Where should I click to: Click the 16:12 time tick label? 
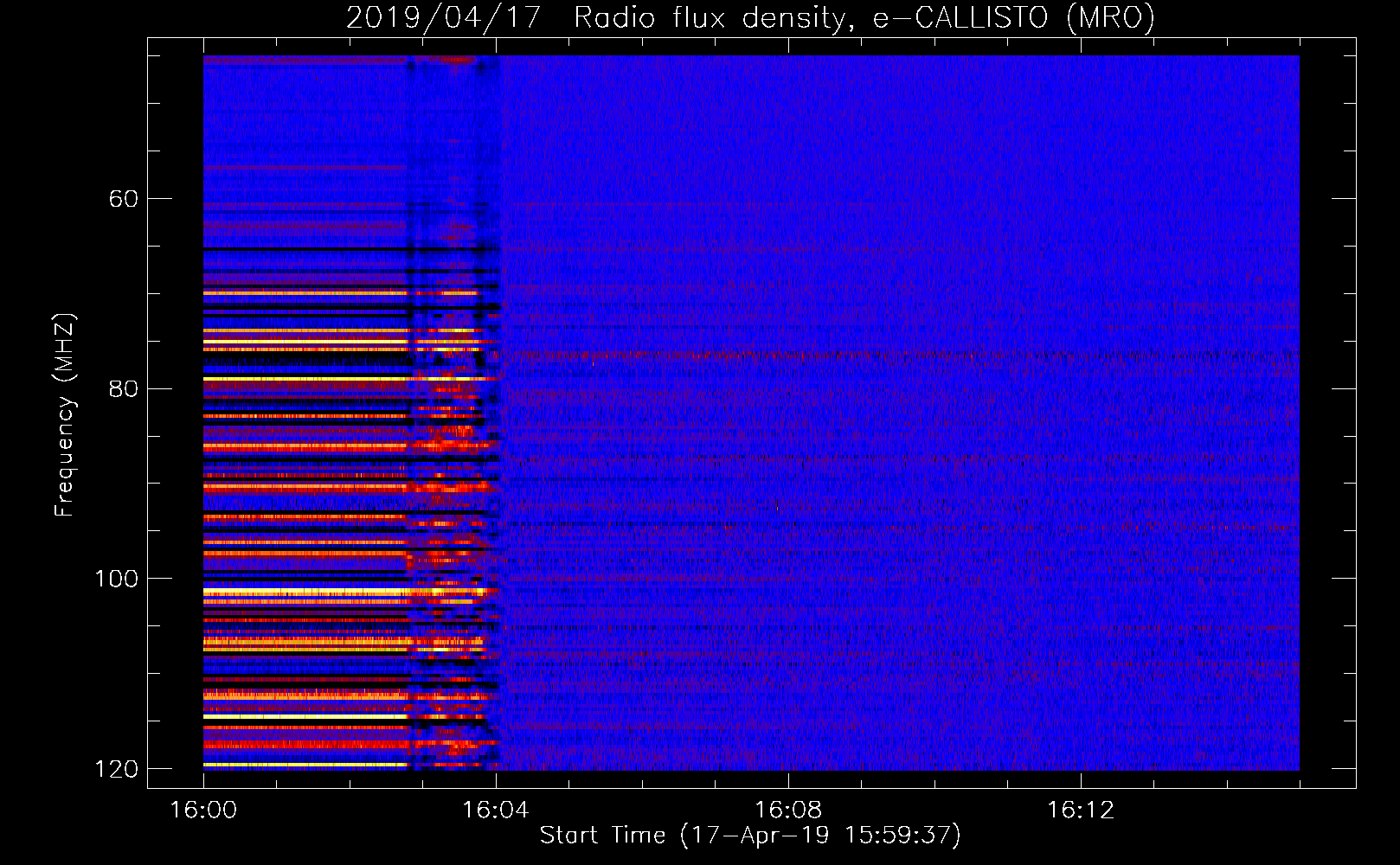pos(1081,811)
